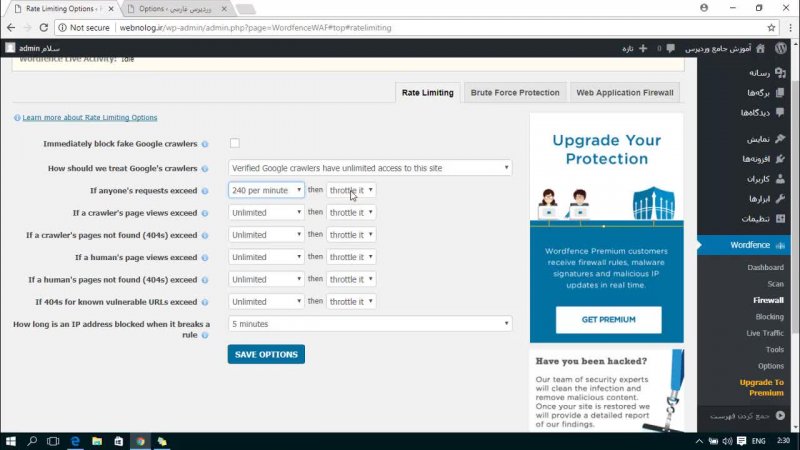Open the 240 per minute requests dropdown
800x450 pixels.
(266, 190)
